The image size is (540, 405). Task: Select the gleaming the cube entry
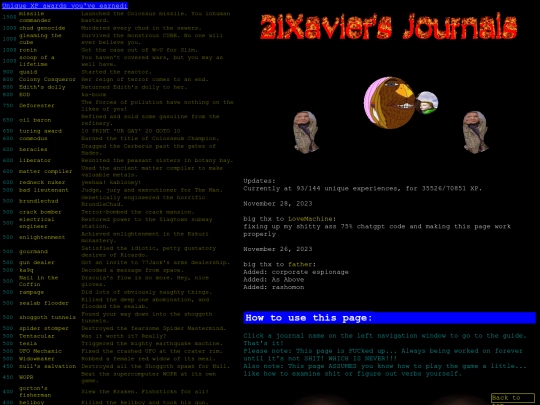click(40, 39)
